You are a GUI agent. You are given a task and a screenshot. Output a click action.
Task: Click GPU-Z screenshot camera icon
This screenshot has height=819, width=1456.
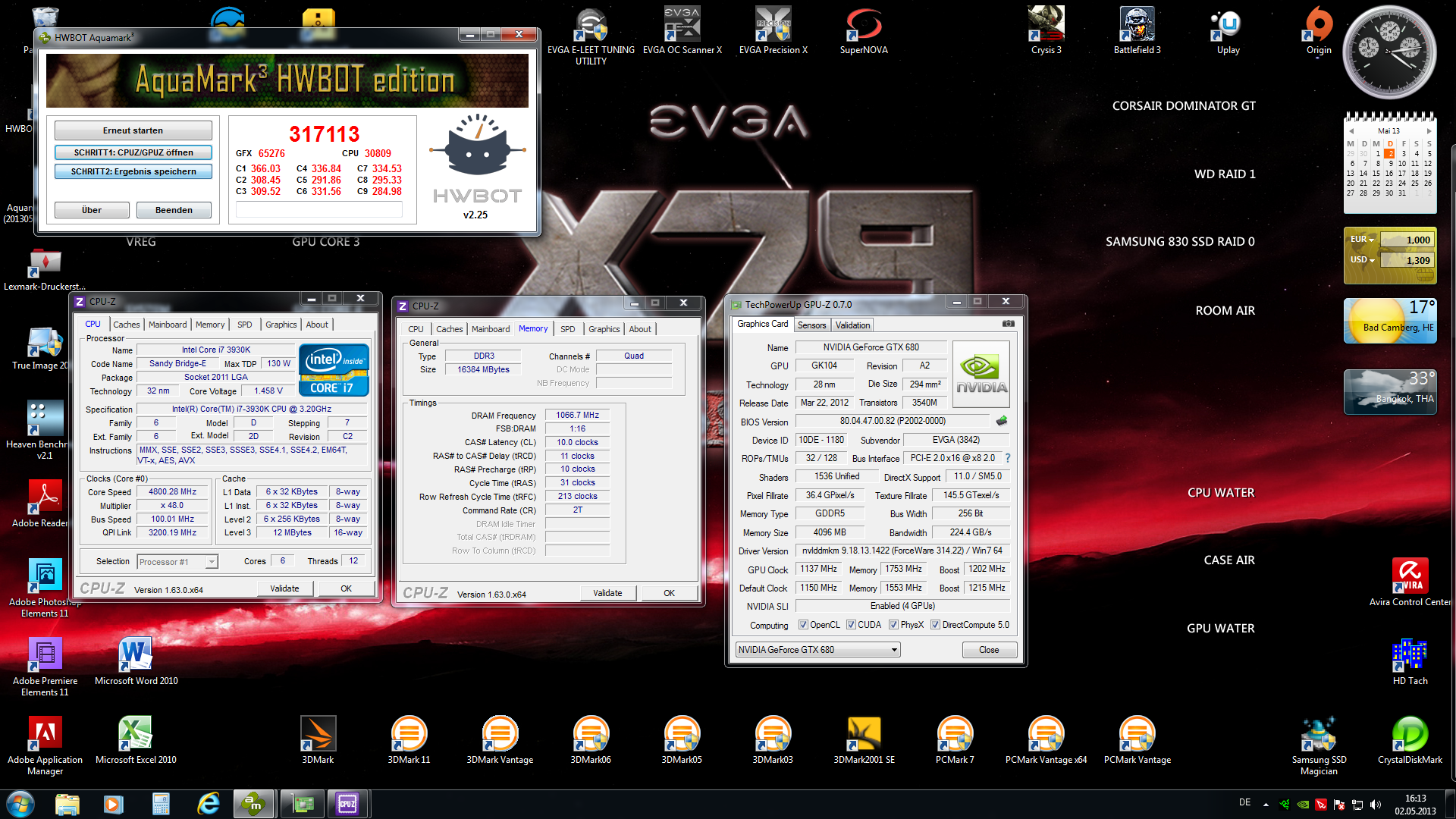tap(1008, 324)
